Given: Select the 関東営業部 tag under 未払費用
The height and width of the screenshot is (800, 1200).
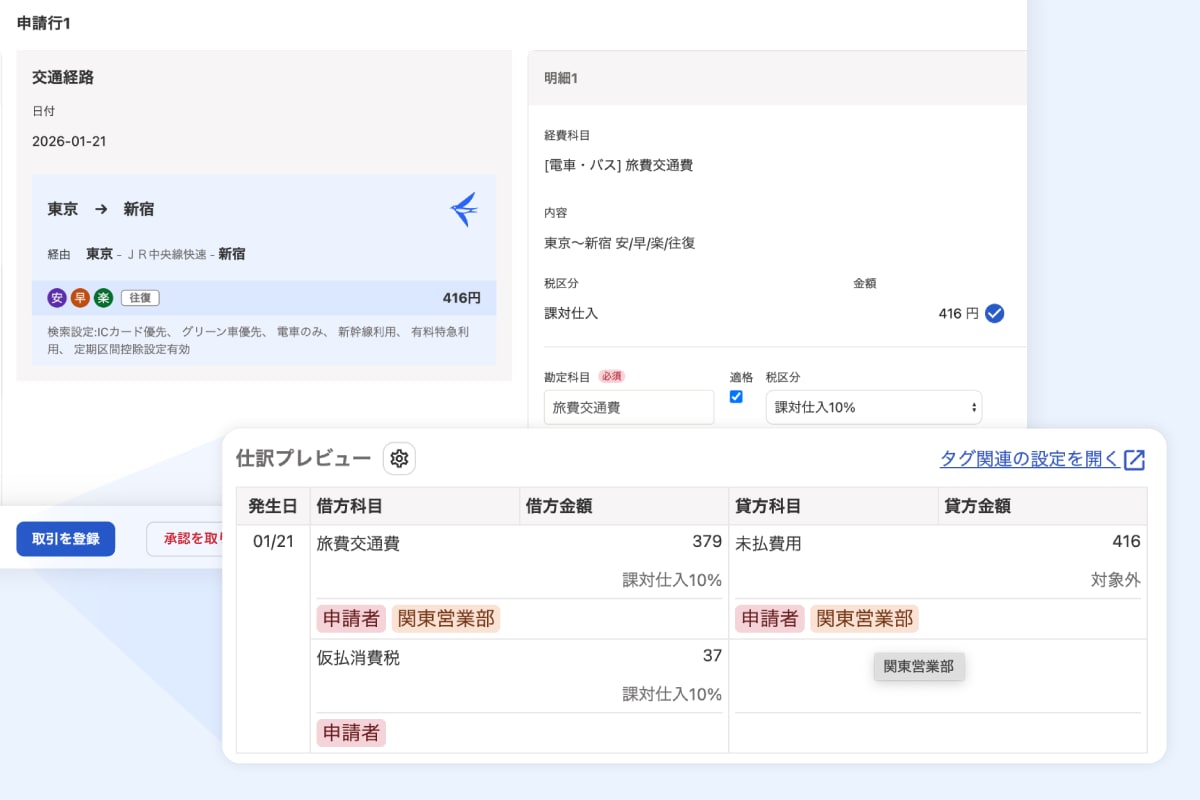Looking at the screenshot, I should click(864, 619).
